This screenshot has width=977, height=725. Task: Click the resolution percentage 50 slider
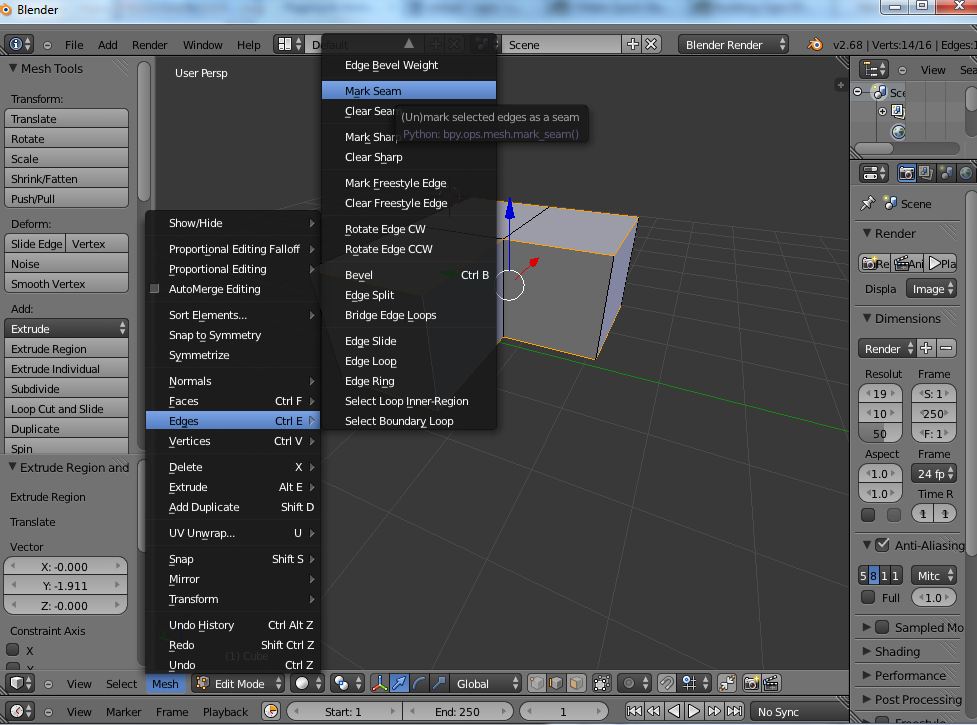coord(880,434)
